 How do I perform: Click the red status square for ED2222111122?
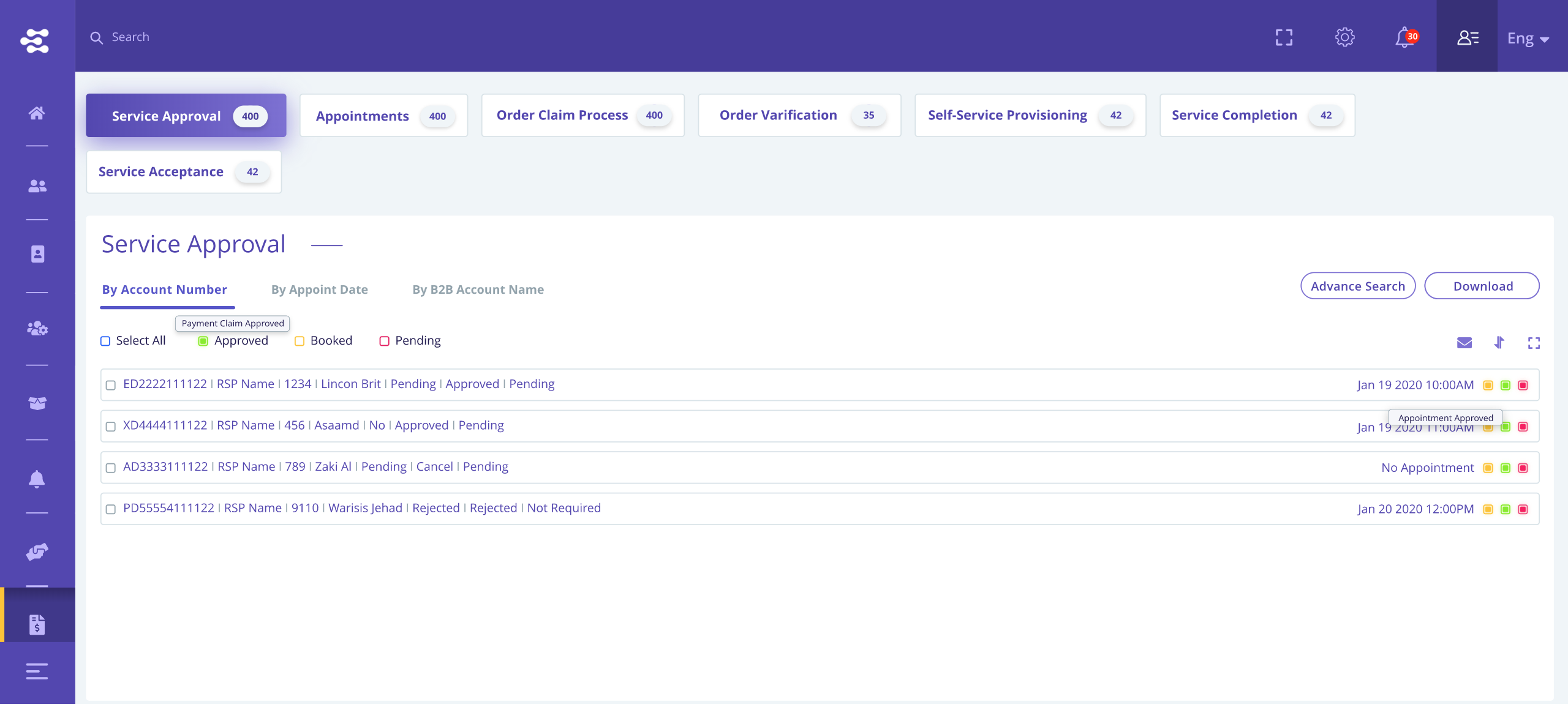[x=1523, y=386]
